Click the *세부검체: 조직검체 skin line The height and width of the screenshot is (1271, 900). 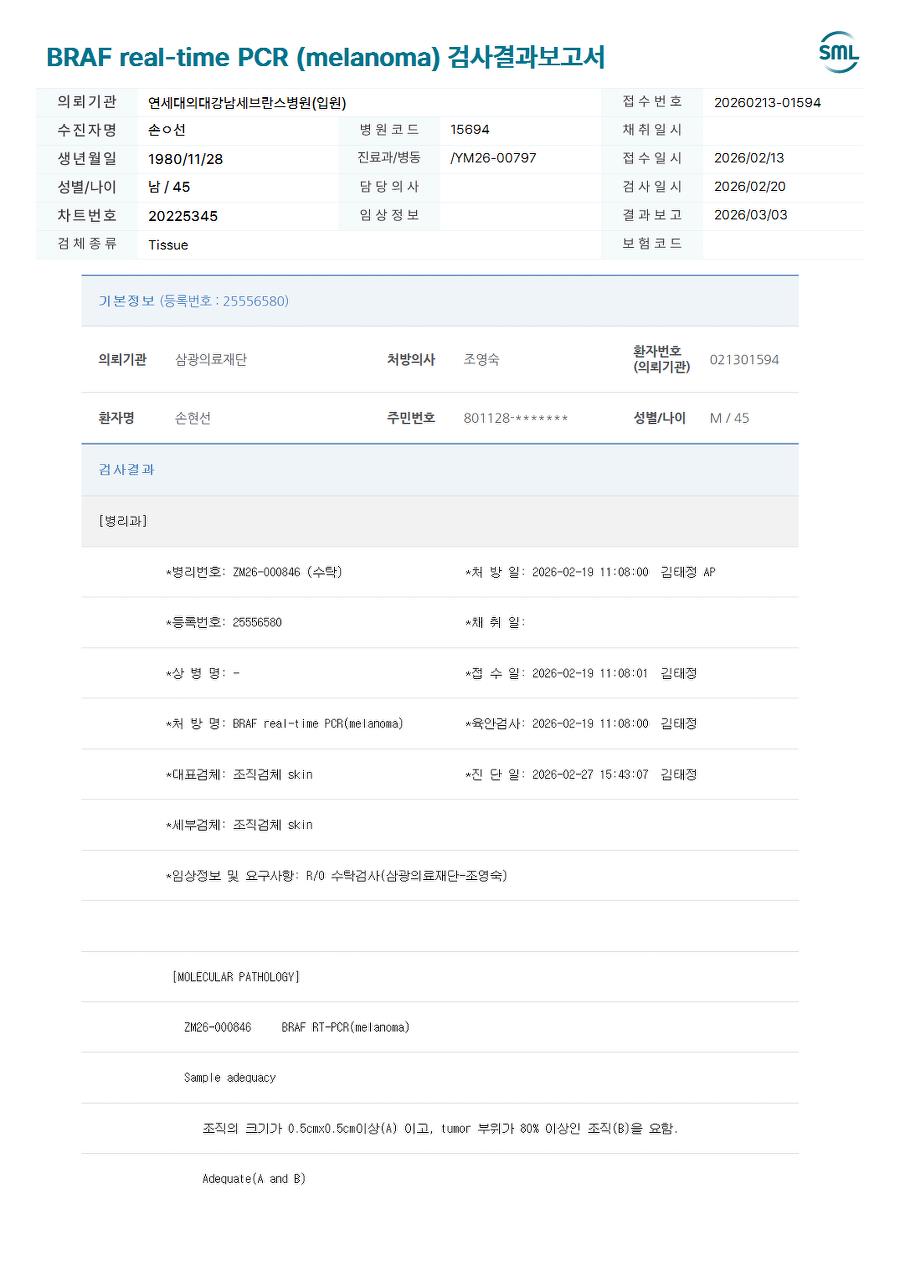[239, 825]
